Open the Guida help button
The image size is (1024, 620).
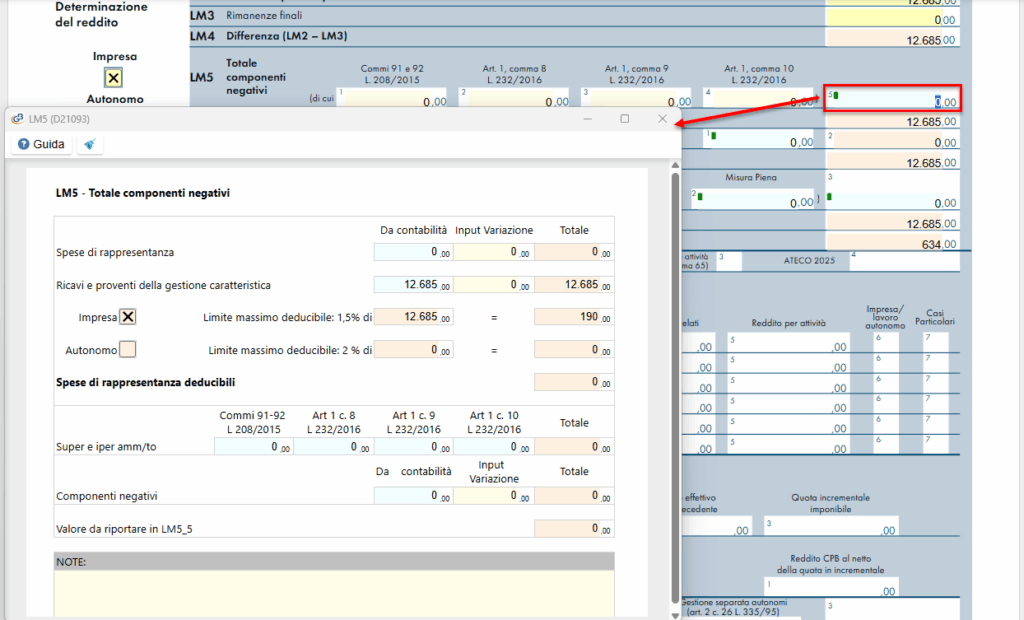[41, 145]
